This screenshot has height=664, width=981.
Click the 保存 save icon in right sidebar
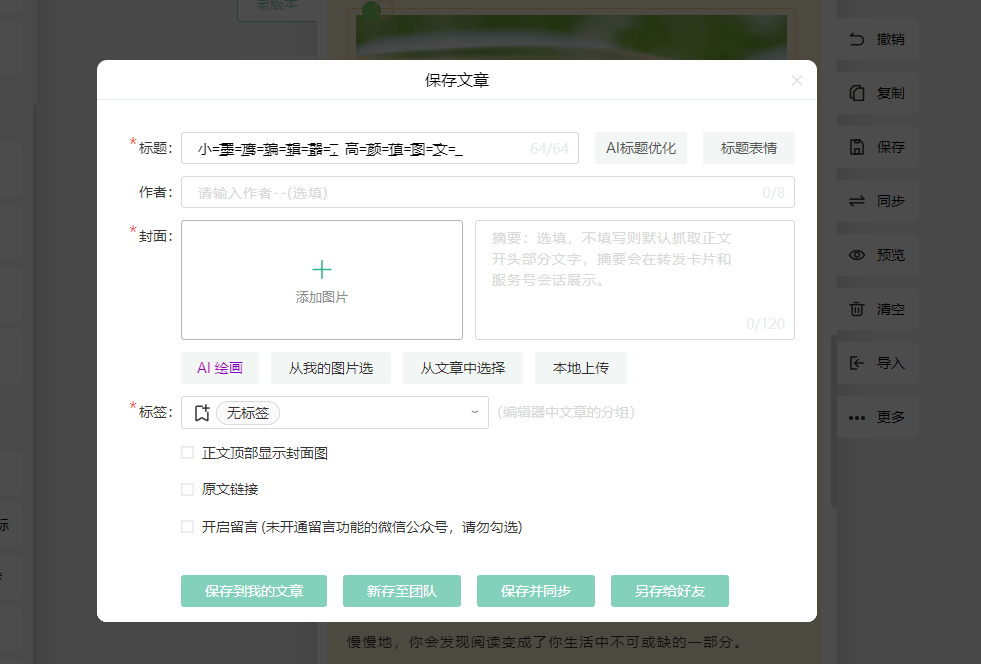856,147
